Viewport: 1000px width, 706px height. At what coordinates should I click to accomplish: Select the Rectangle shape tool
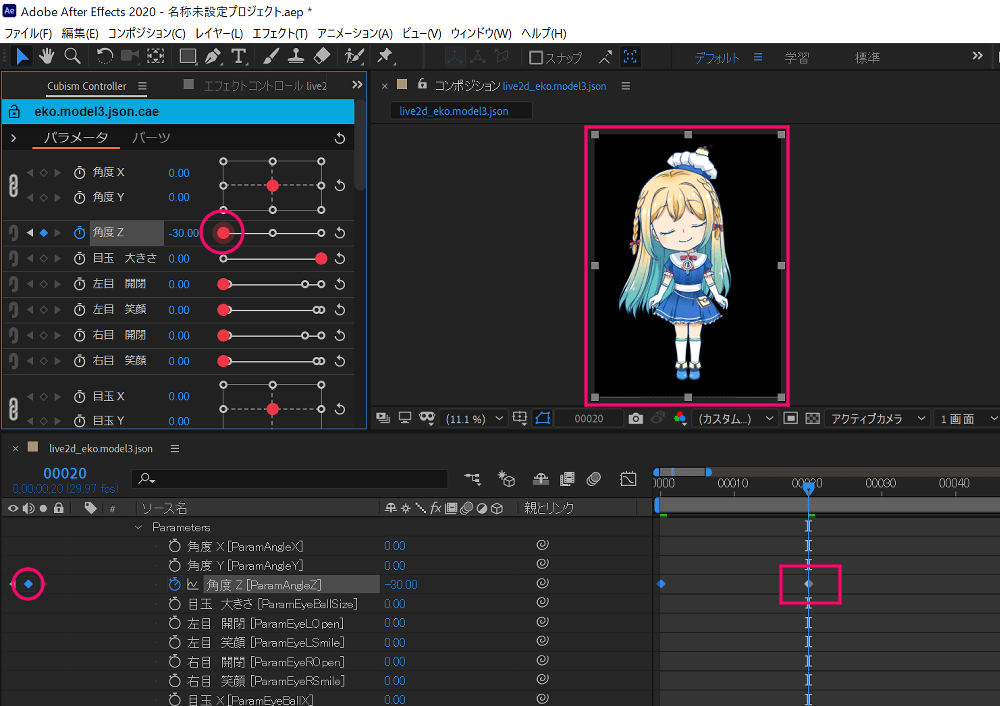tap(188, 57)
